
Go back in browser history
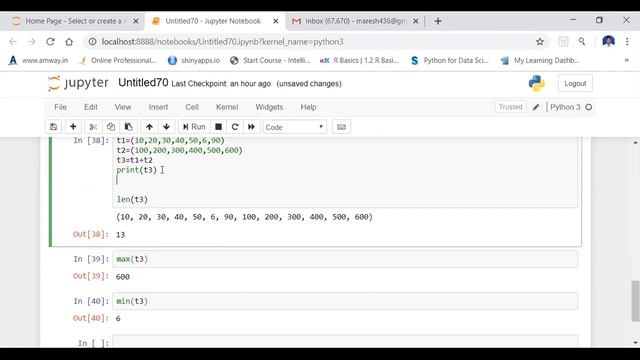coord(13,42)
